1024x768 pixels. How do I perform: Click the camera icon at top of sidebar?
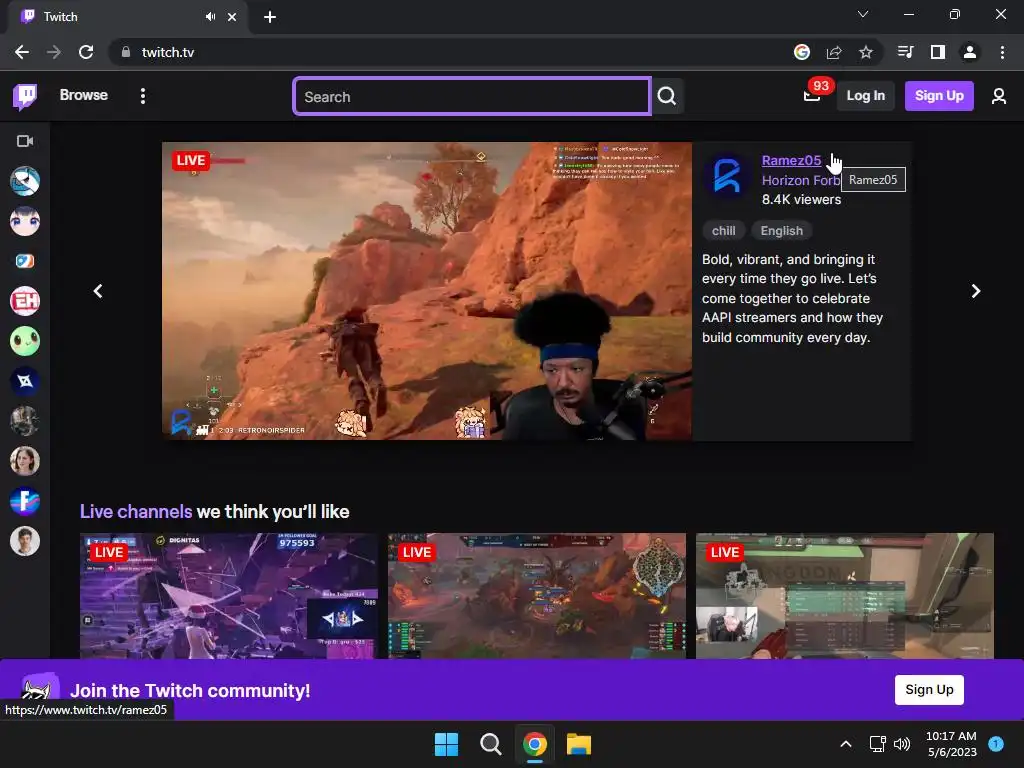(x=25, y=141)
